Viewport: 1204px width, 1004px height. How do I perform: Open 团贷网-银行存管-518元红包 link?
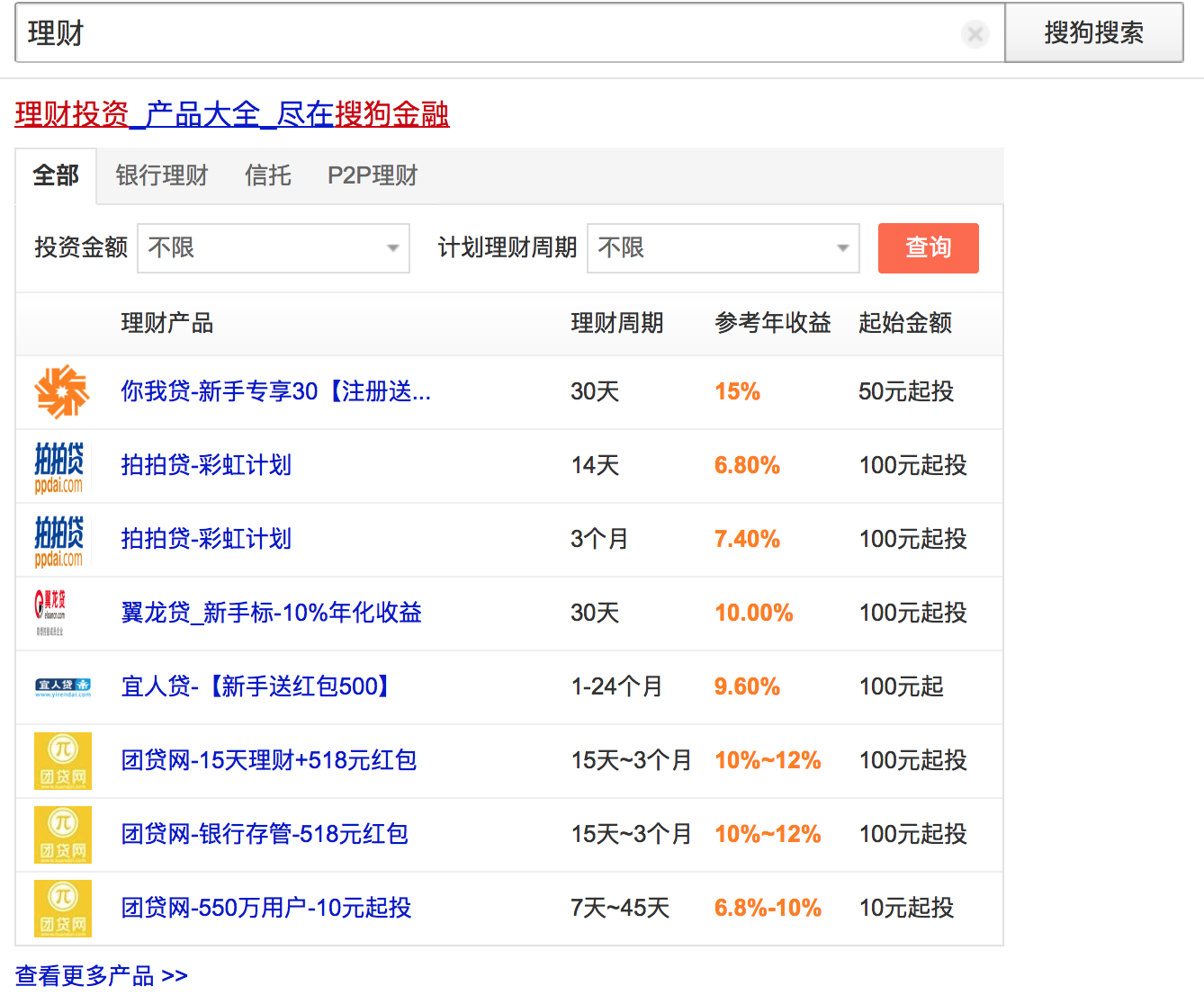tap(265, 834)
